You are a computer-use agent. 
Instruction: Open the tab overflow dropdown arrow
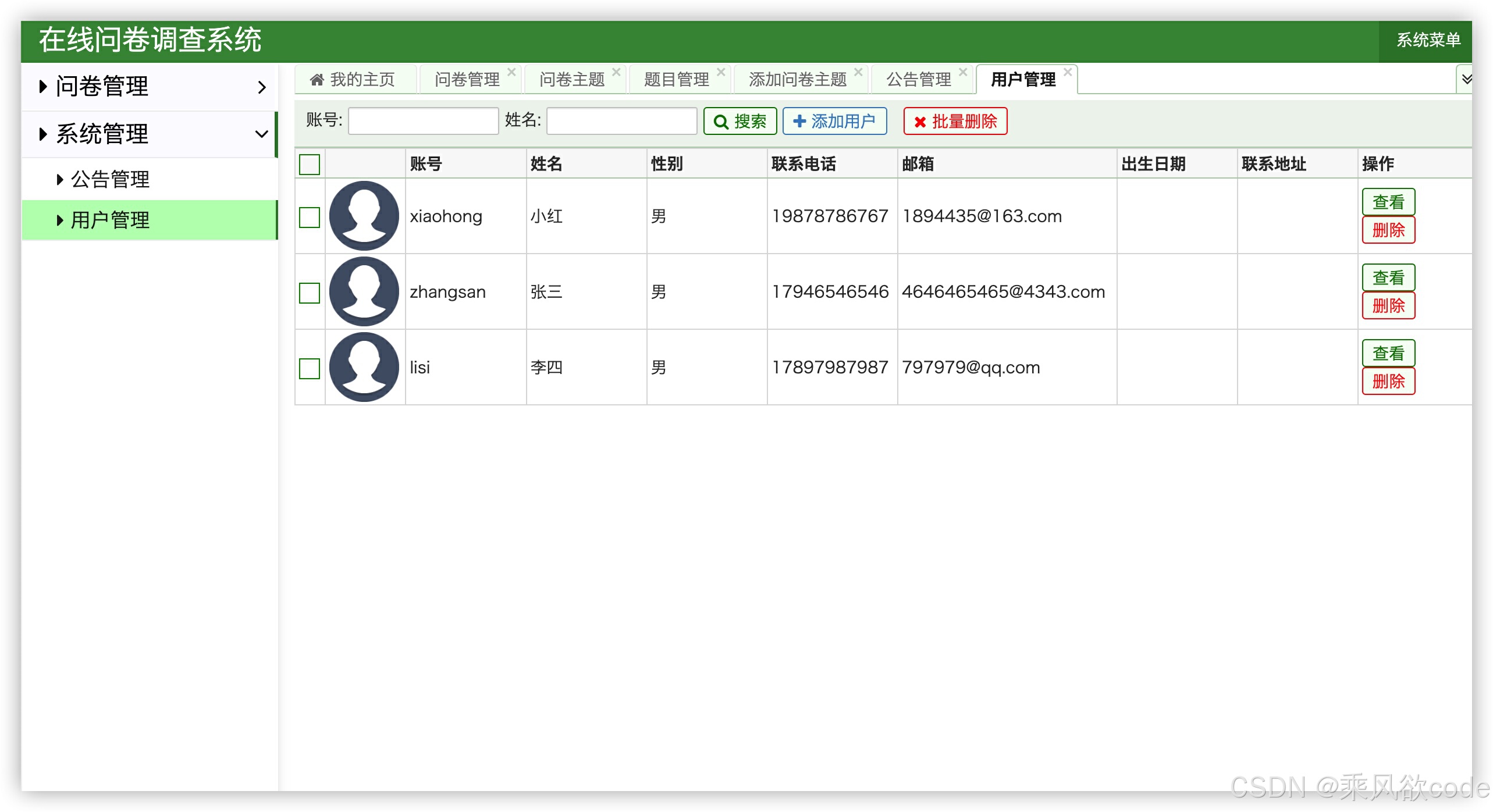[x=1466, y=79]
